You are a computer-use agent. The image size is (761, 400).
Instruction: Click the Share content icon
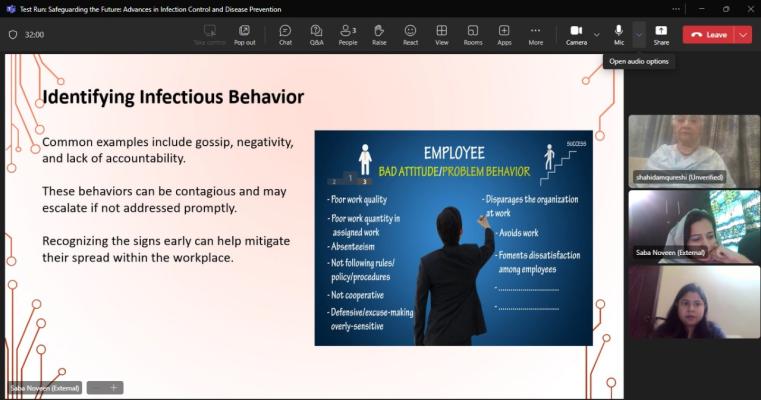[x=661, y=34]
